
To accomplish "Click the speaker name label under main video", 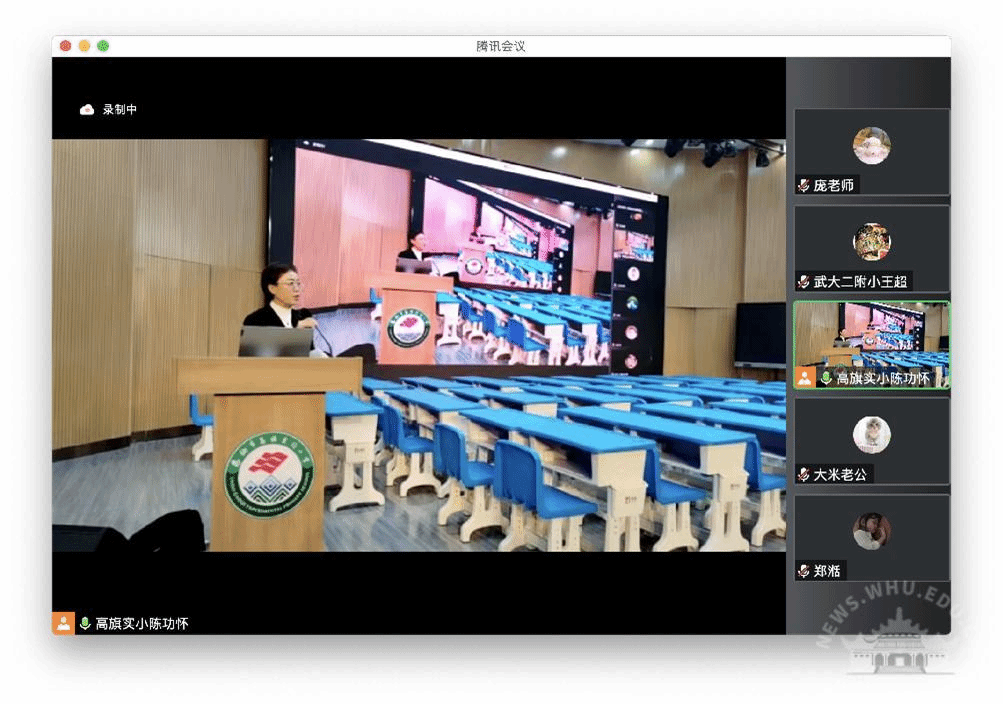I will point(141,624).
